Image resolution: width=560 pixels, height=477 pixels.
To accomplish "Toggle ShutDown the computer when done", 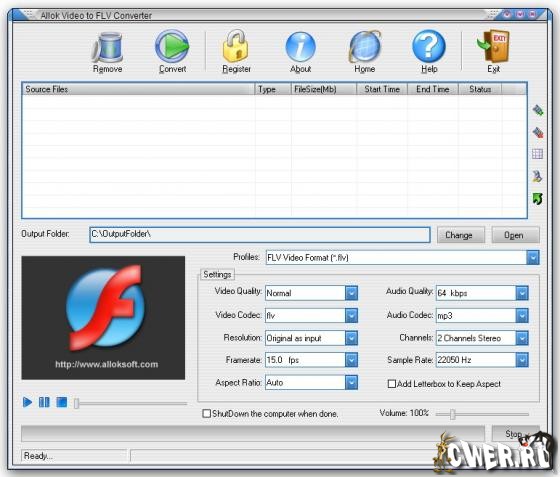I will [206, 413].
